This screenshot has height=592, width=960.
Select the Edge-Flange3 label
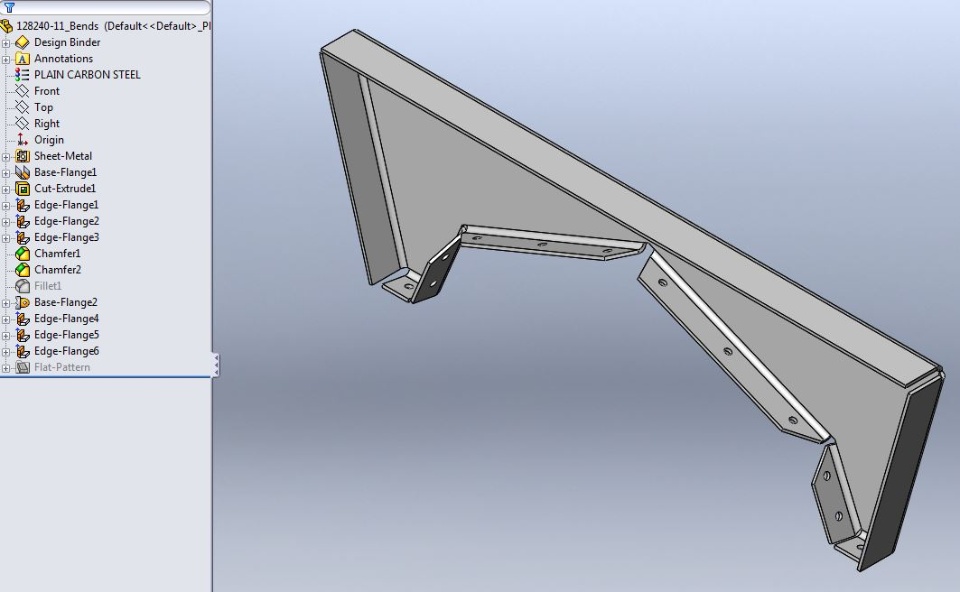(66, 238)
